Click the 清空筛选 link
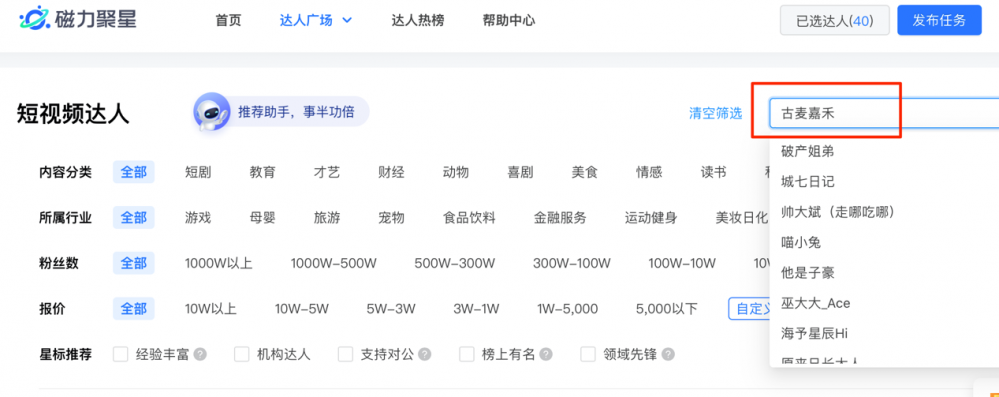The width and height of the screenshot is (999, 397). click(x=715, y=113)
